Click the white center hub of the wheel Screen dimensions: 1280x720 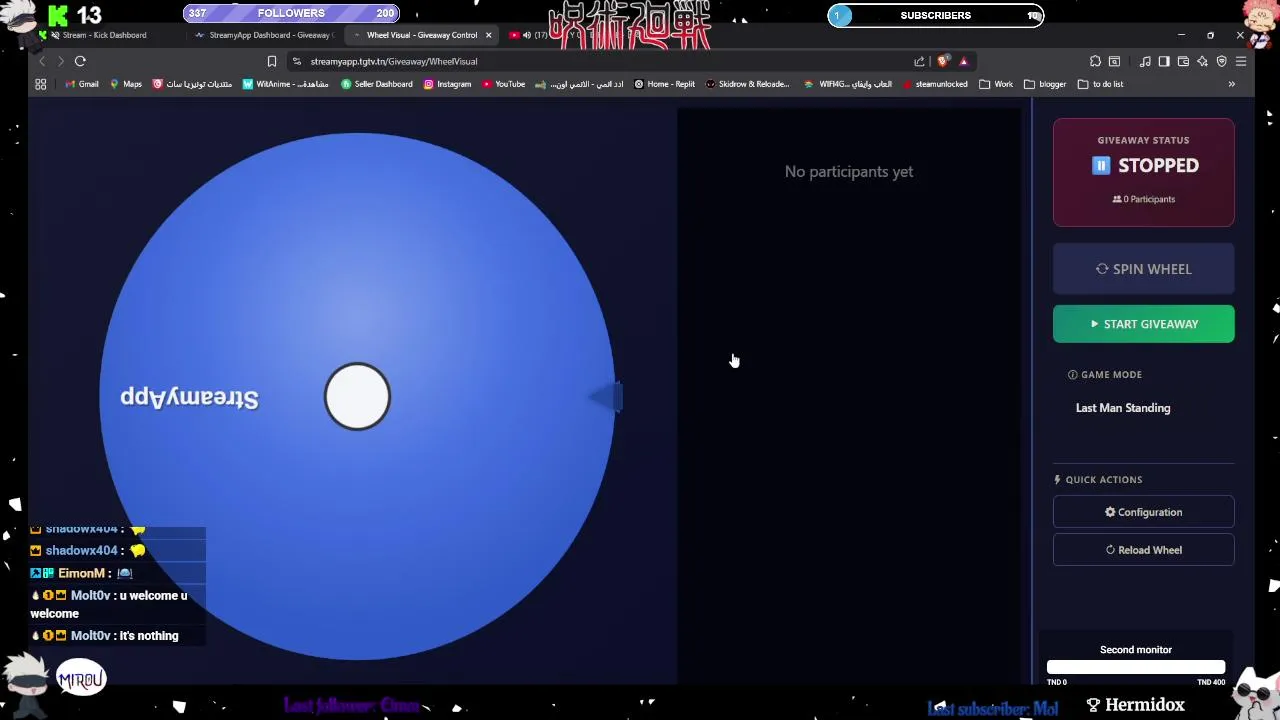coord(357,397)
